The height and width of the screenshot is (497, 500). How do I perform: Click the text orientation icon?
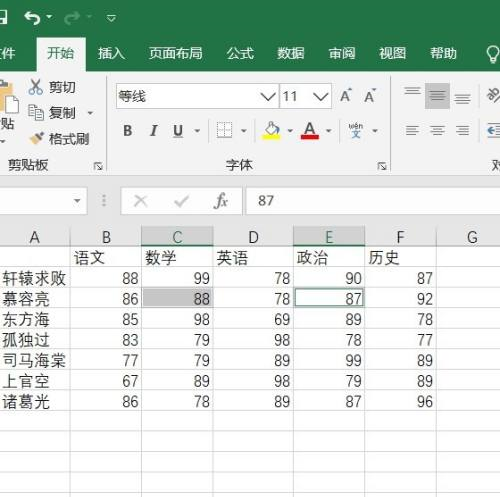pyautogui.click(x=493, y=95)
